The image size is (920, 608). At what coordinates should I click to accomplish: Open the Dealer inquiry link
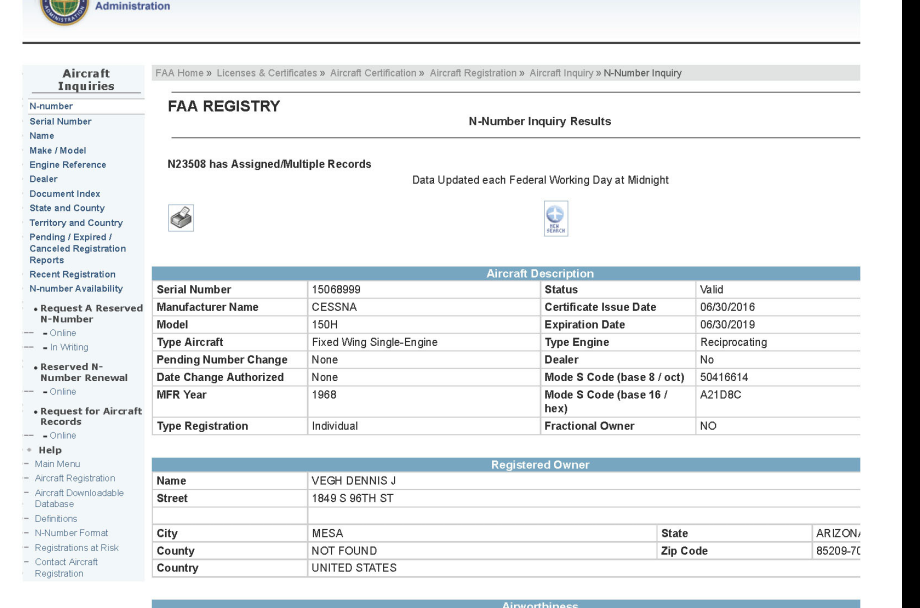pos(43,179)
